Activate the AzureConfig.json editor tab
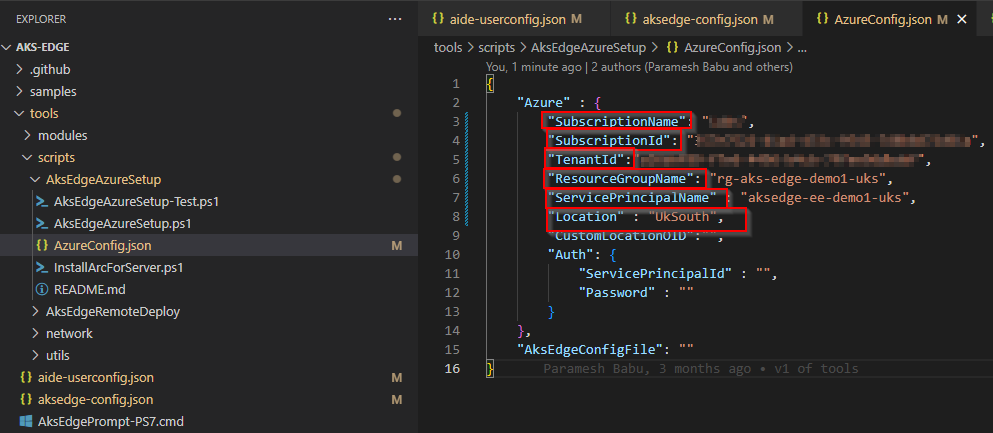The width and height of the screenshot is (993, 433). [x=882, y=19]
